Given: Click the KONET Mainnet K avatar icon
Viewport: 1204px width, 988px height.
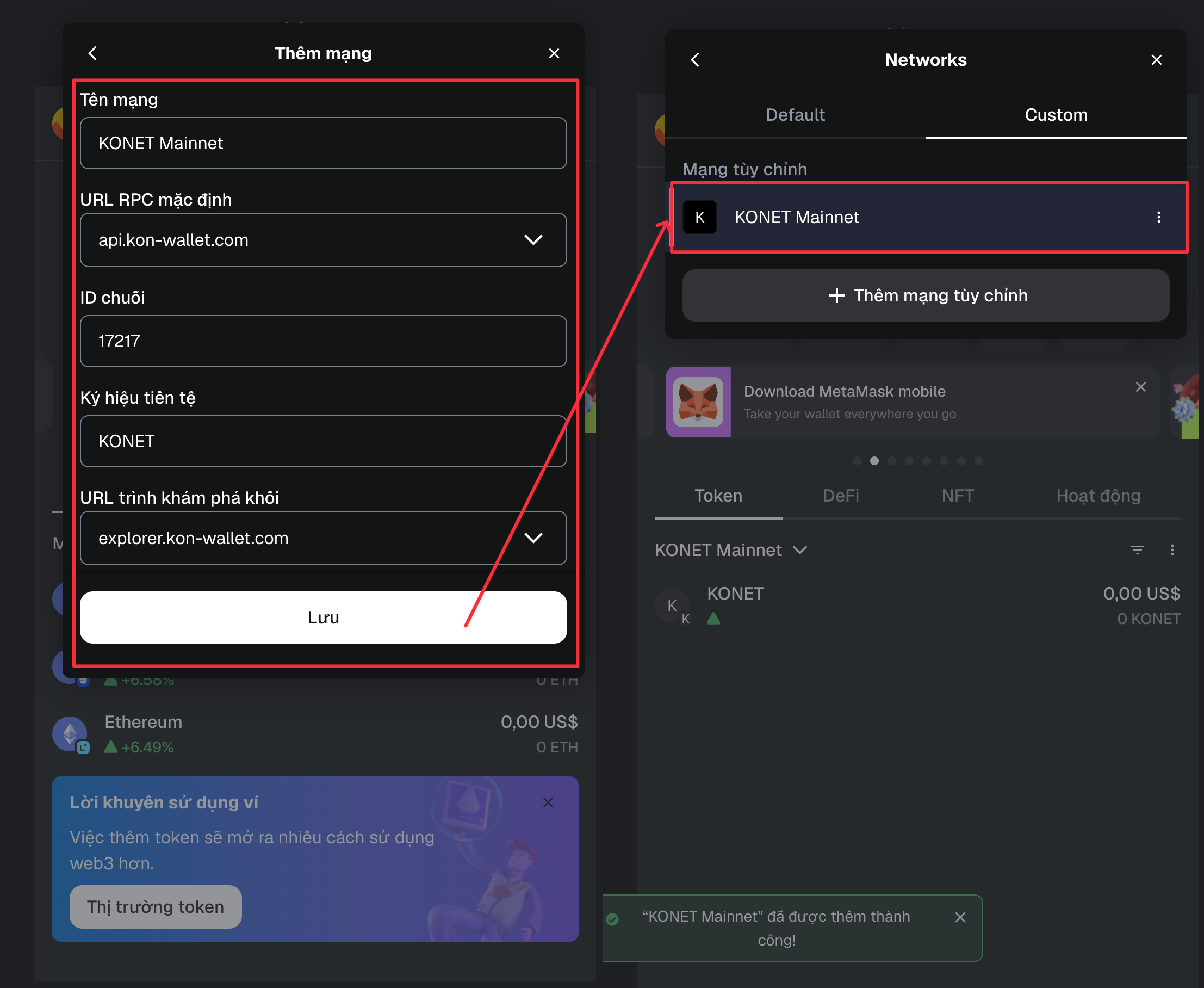Looking at the screenshot, I should tap(699, 217).
